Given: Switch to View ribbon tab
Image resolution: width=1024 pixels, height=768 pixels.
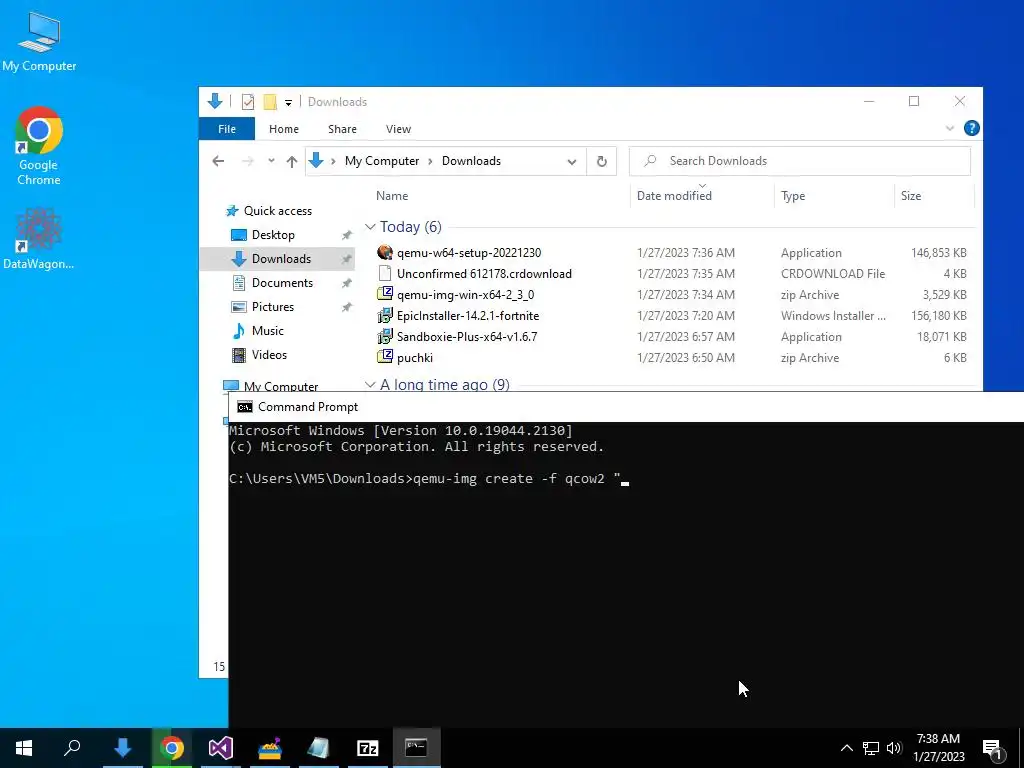Looking at the screenshot, I should tap(398, 129).
